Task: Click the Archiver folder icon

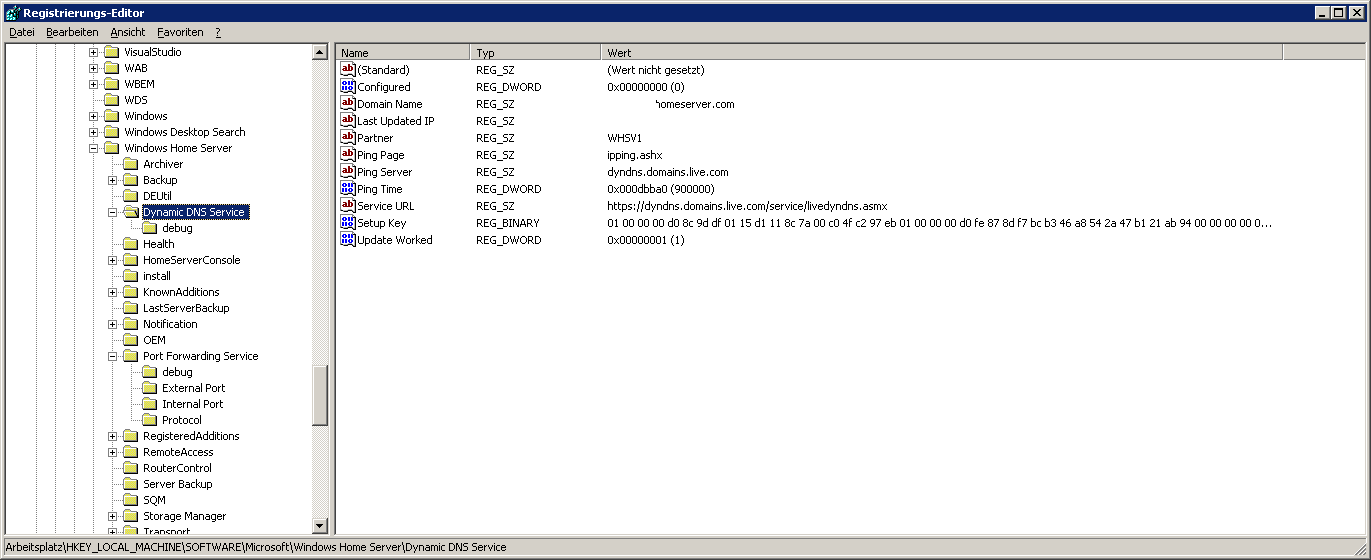Action: coord(130,164)
